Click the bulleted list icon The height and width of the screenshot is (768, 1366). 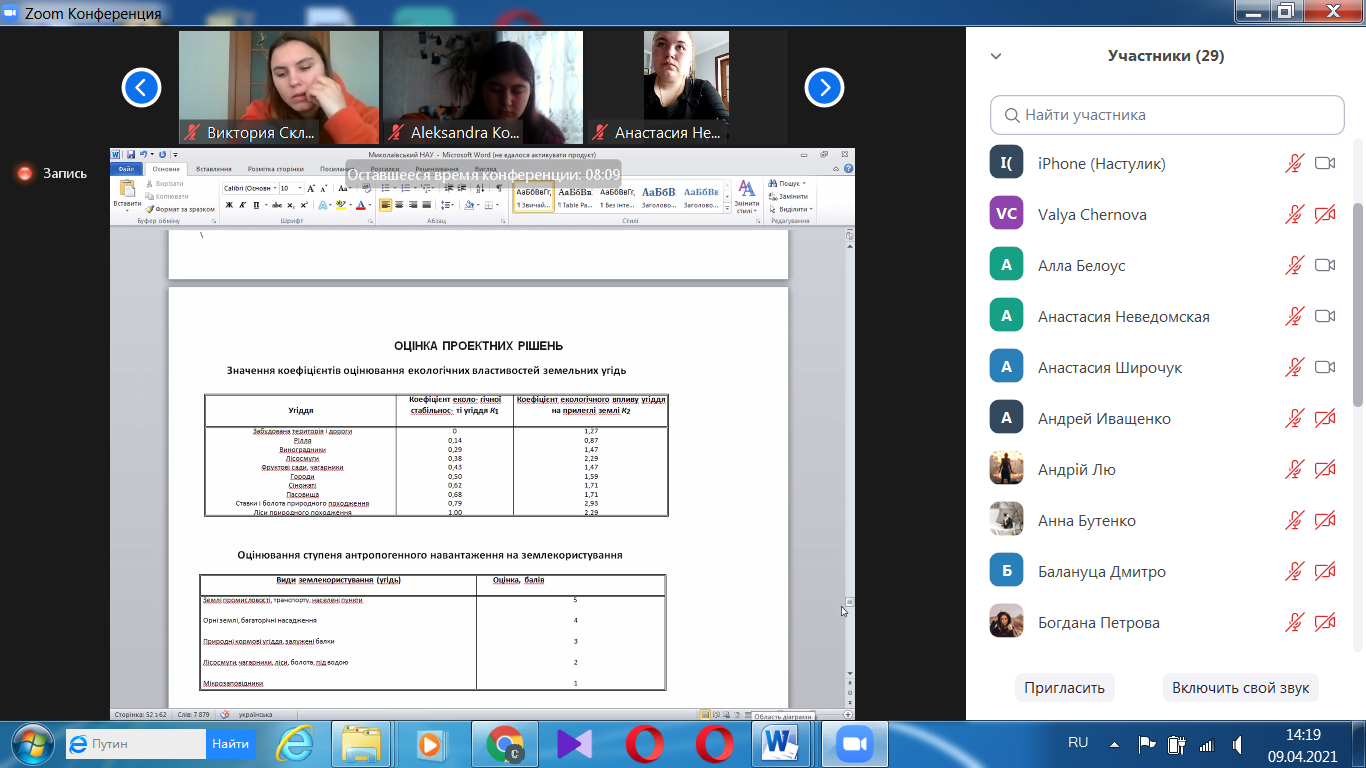[x=385, y=188]
